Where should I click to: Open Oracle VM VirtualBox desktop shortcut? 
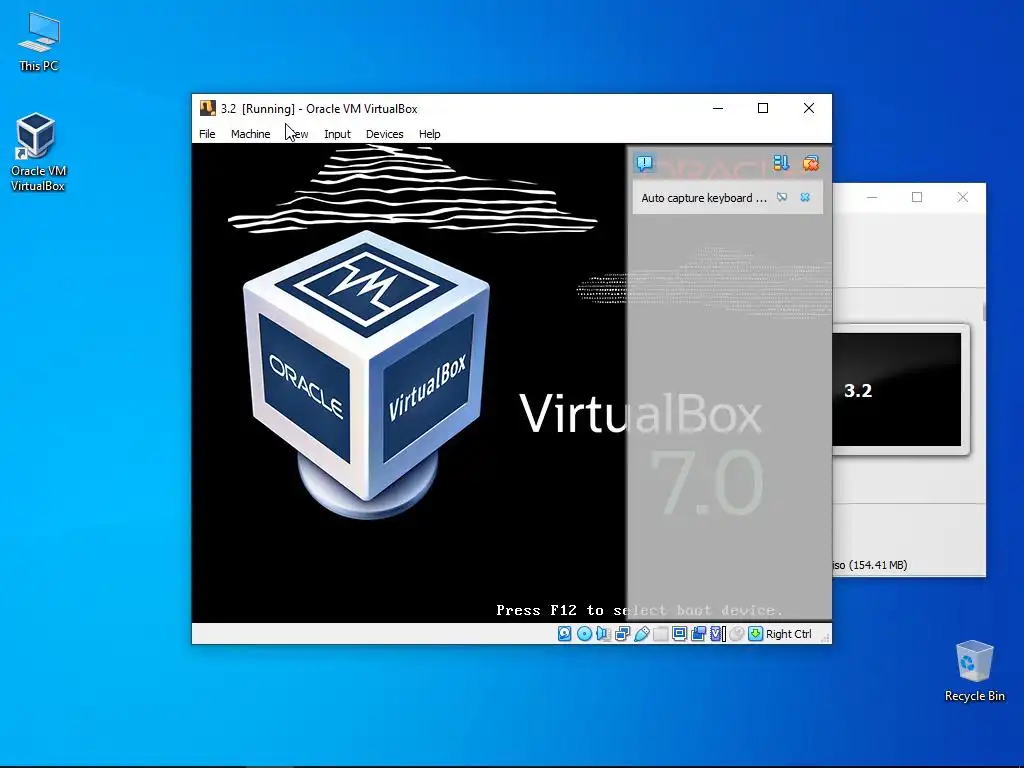[x=37, y=152]
